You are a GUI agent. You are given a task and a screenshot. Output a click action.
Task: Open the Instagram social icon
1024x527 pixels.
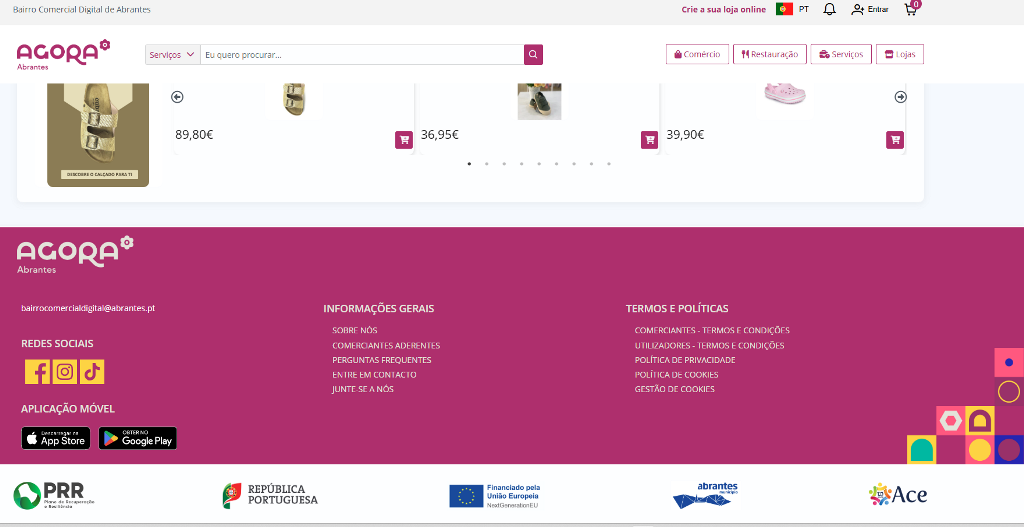click(x=65, y=372)
